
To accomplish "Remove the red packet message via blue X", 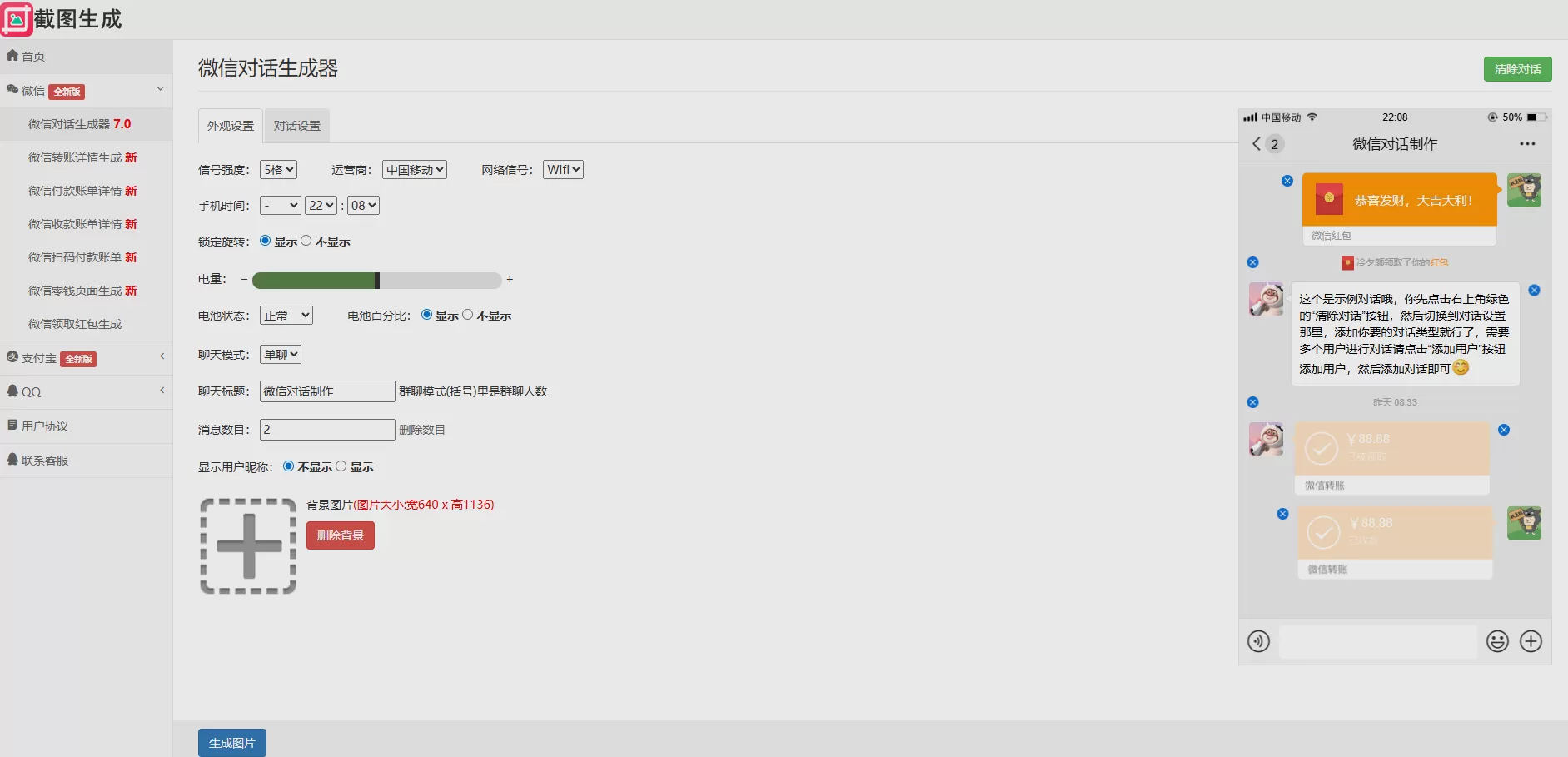I will [x=1287, y=181].
